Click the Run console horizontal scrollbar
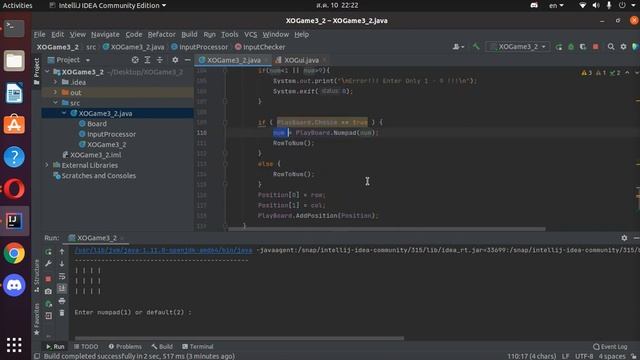Screen dimensions: 640x360 click(x=239, y=338)
